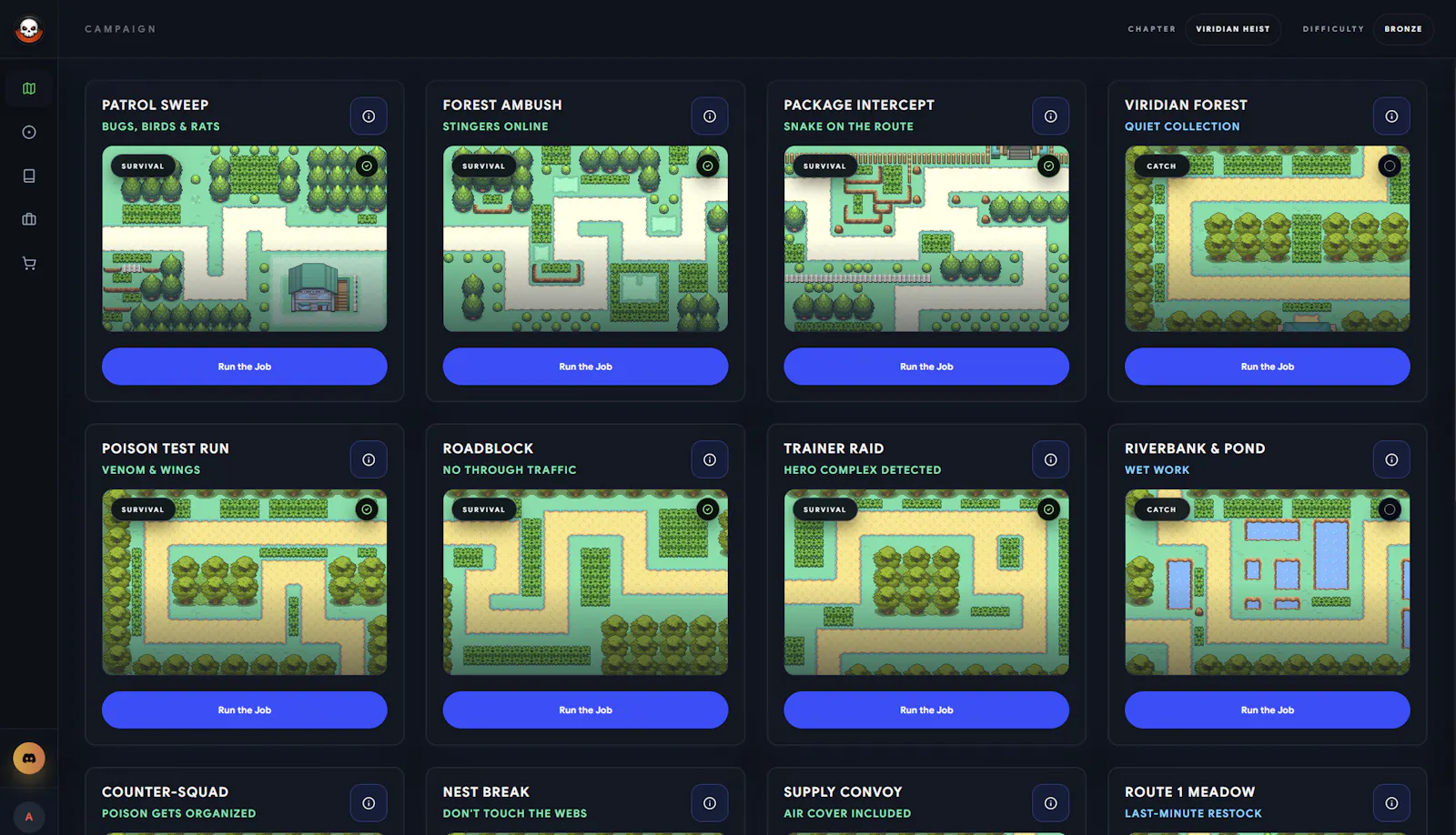
Task: Run the Job for Patrol Sweep
Action: point(245,367)
